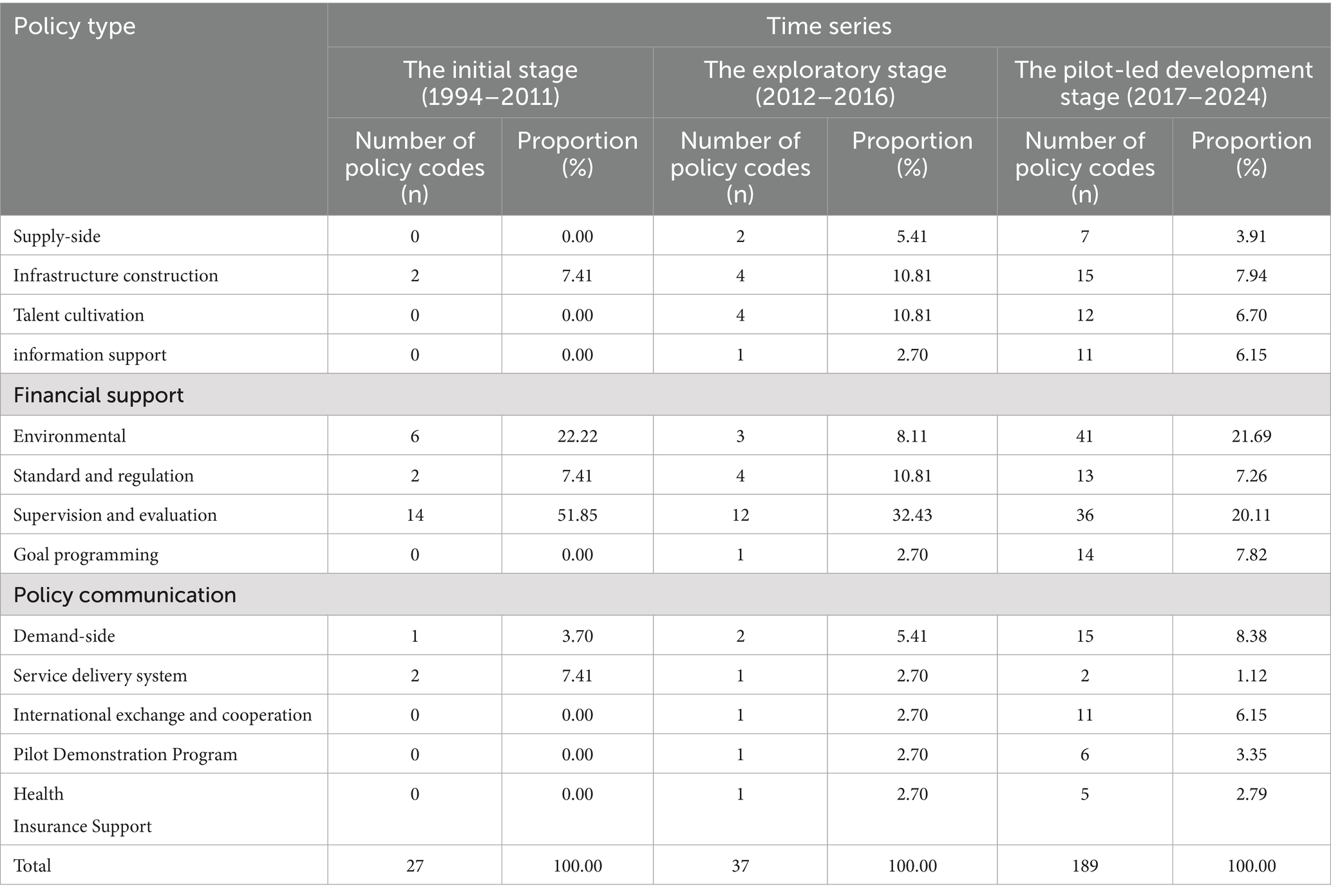Image resolution: width=1331 pixels, height=896 pixels.
Task: Select the Supervision and evaluation label
Action: click(115, 515)
